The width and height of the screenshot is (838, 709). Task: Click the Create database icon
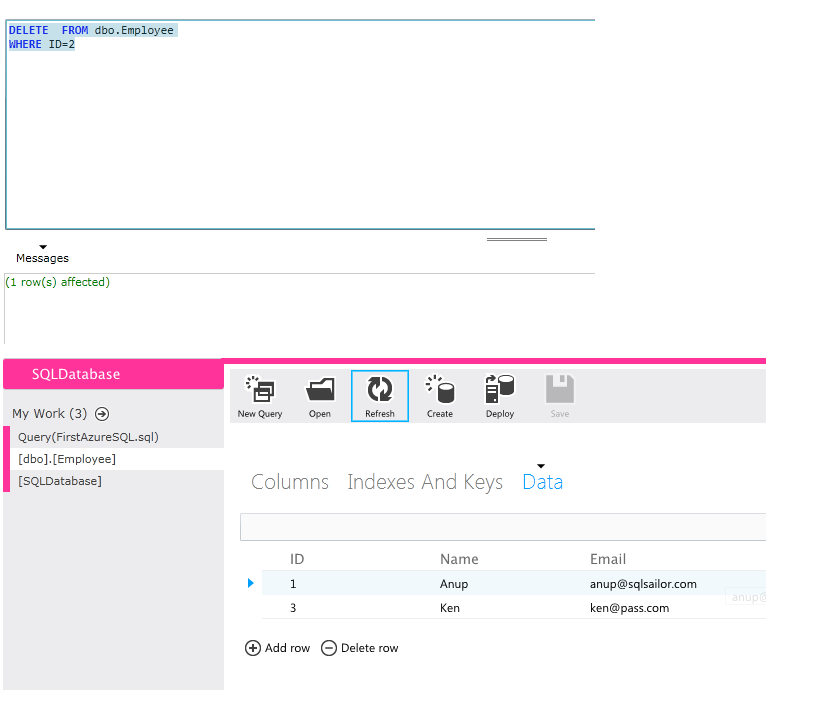pos(440,390)
